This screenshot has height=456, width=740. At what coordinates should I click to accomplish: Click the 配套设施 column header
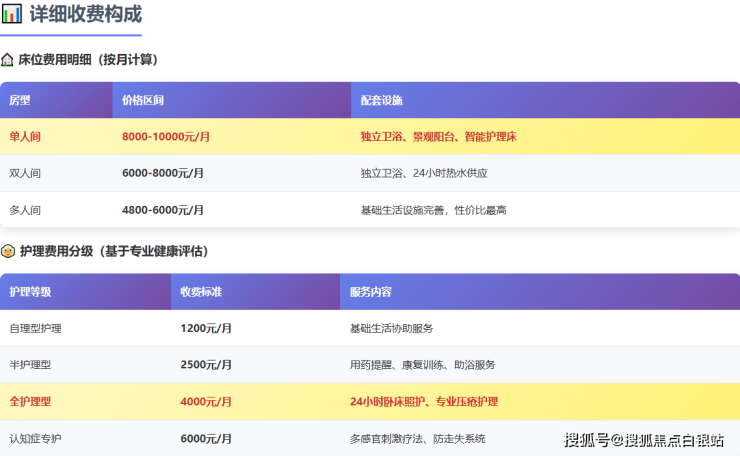(381, 101)
